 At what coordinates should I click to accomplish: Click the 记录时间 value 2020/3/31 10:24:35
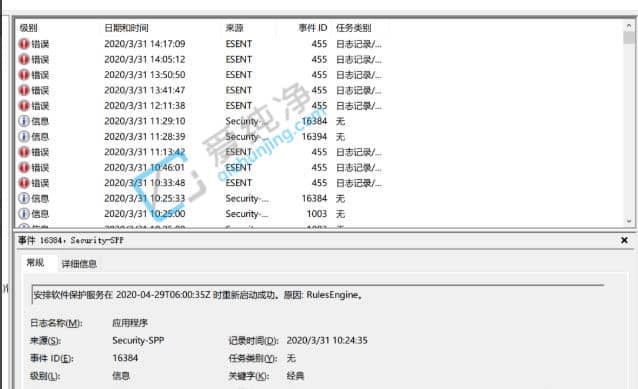tap(327, 341)
